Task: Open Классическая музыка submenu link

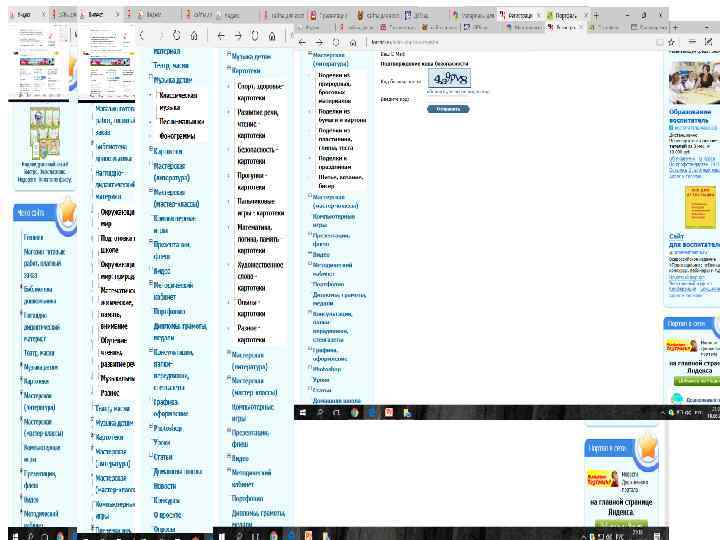Action: tap(178, 101)
